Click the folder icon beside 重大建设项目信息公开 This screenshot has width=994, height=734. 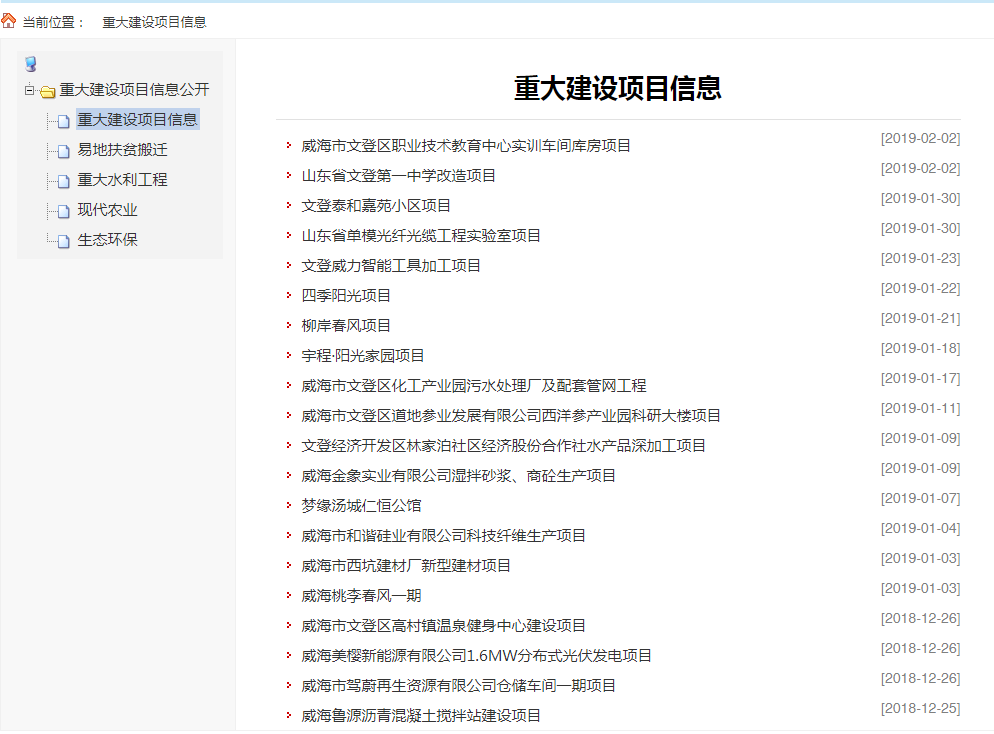pos(48,91)
